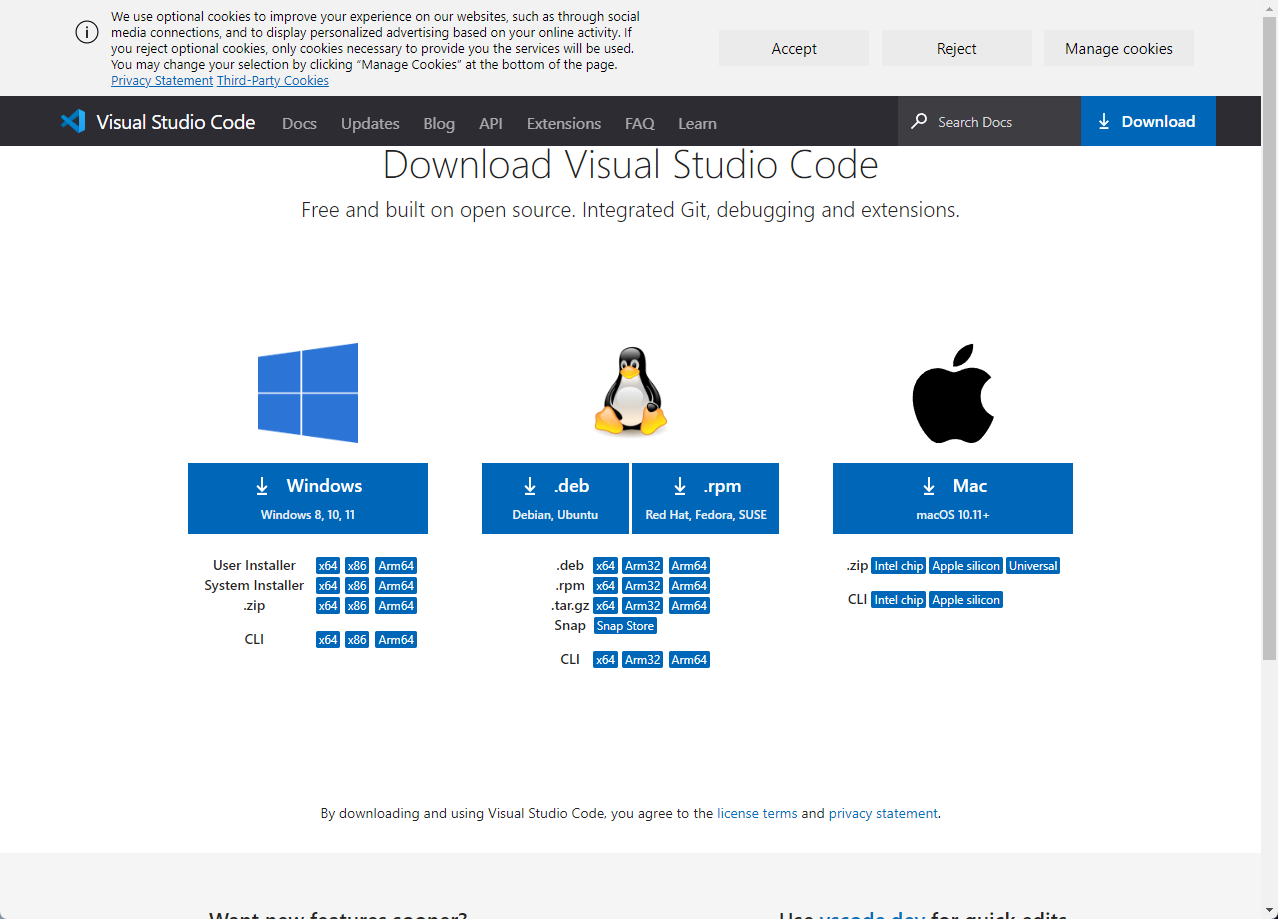The image size is (1278, 919).
Task: Download Windows CLI x86
Action: tap(357, 640)
